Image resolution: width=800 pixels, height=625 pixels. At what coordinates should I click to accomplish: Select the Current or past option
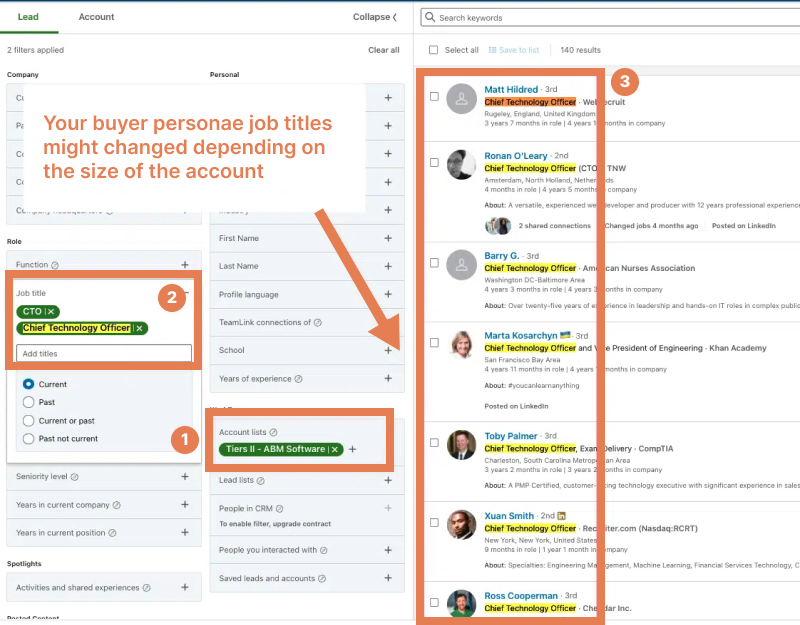[x=29, y=420]
